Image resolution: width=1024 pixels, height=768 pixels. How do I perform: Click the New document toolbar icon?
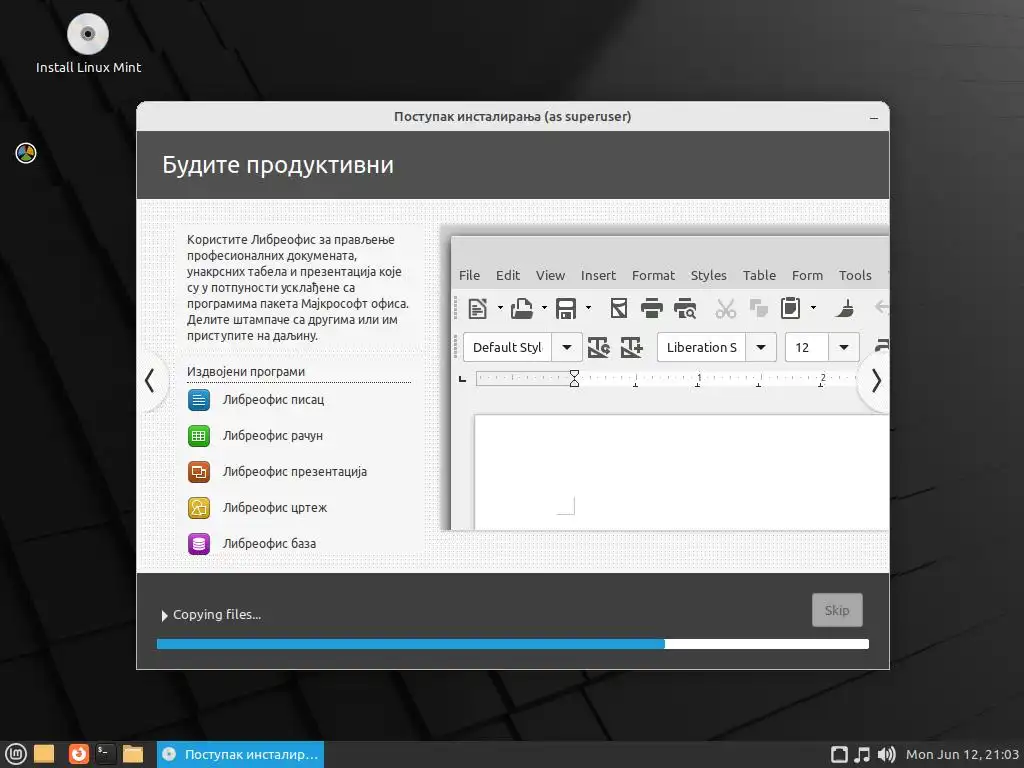pos(478,308)
